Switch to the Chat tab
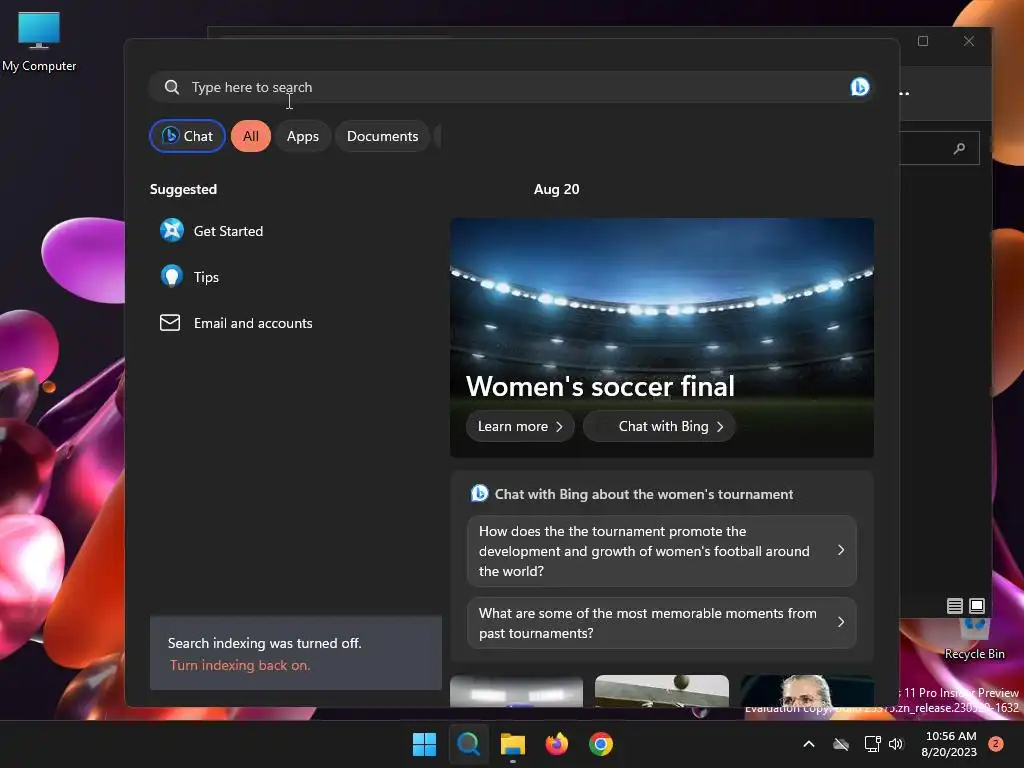 click(x=187, y=136)
